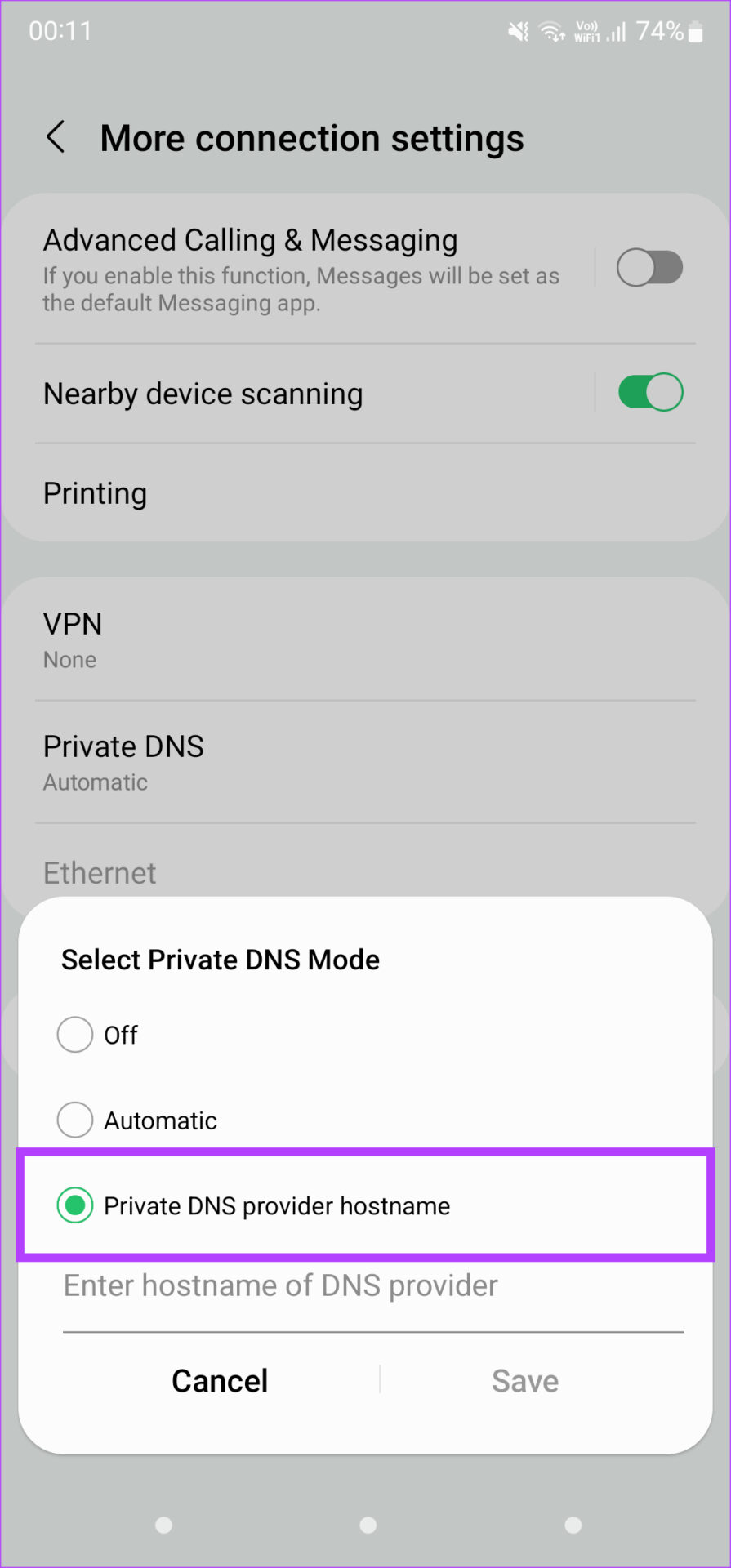
Task: Disable Nearby device scanning toggle
Action: 649,393
